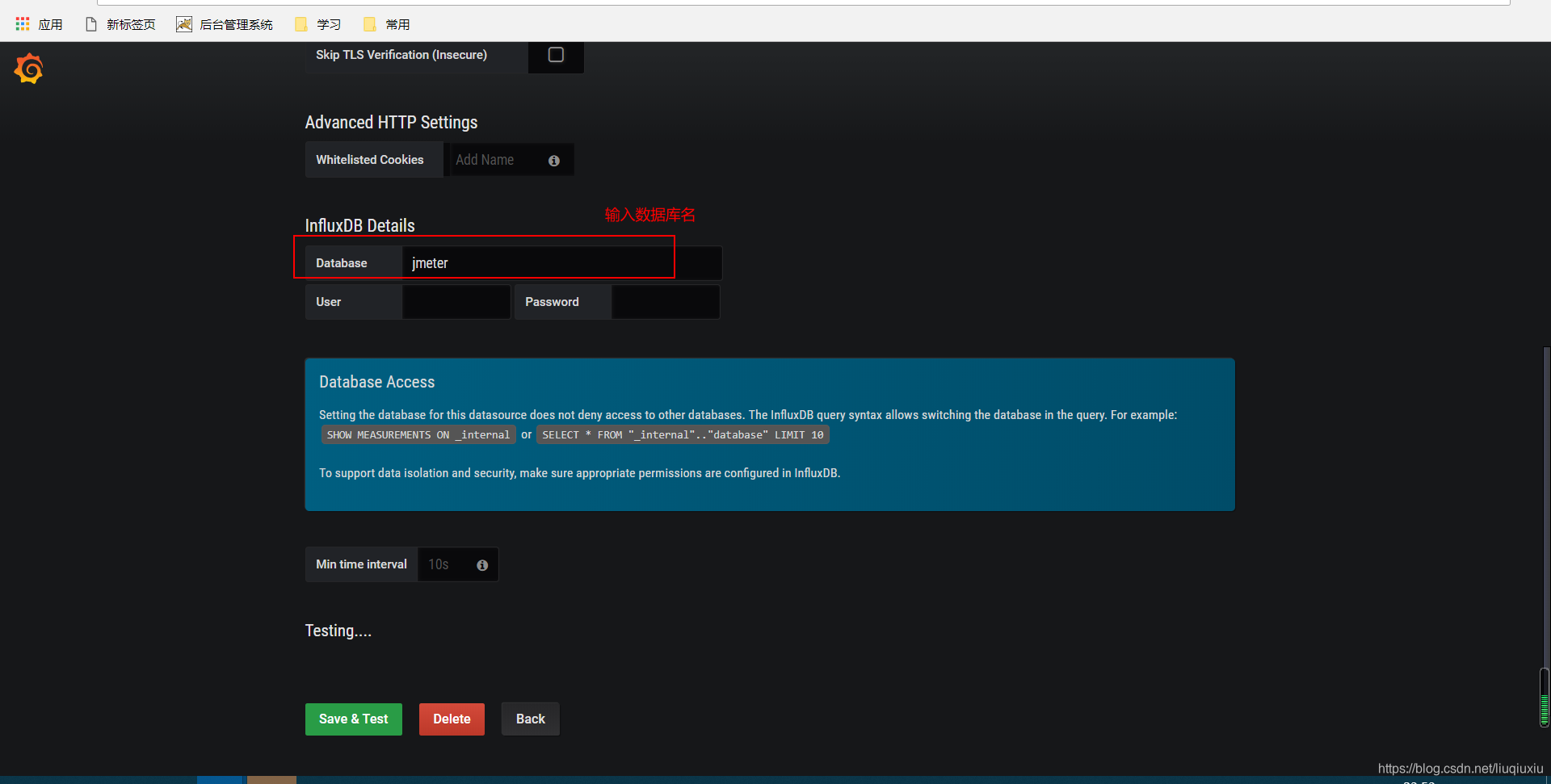
Task: Show the Min time interval info icon
Action: pos(482,565)
